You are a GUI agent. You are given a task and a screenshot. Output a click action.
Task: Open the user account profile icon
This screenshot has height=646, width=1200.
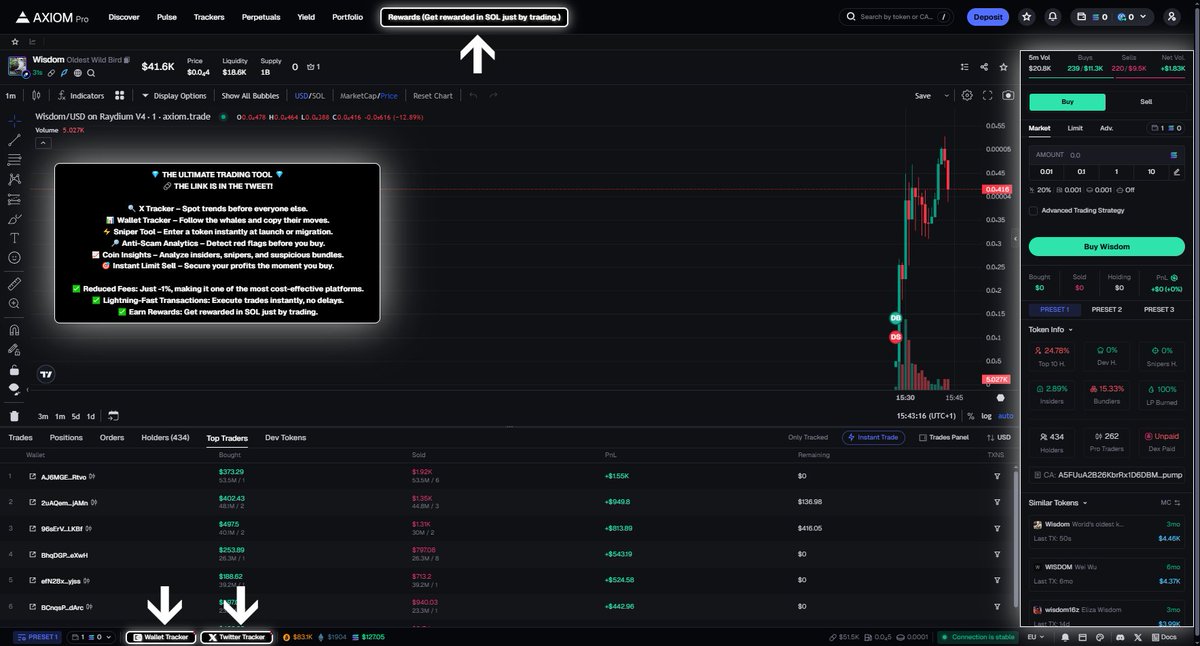1172,17
